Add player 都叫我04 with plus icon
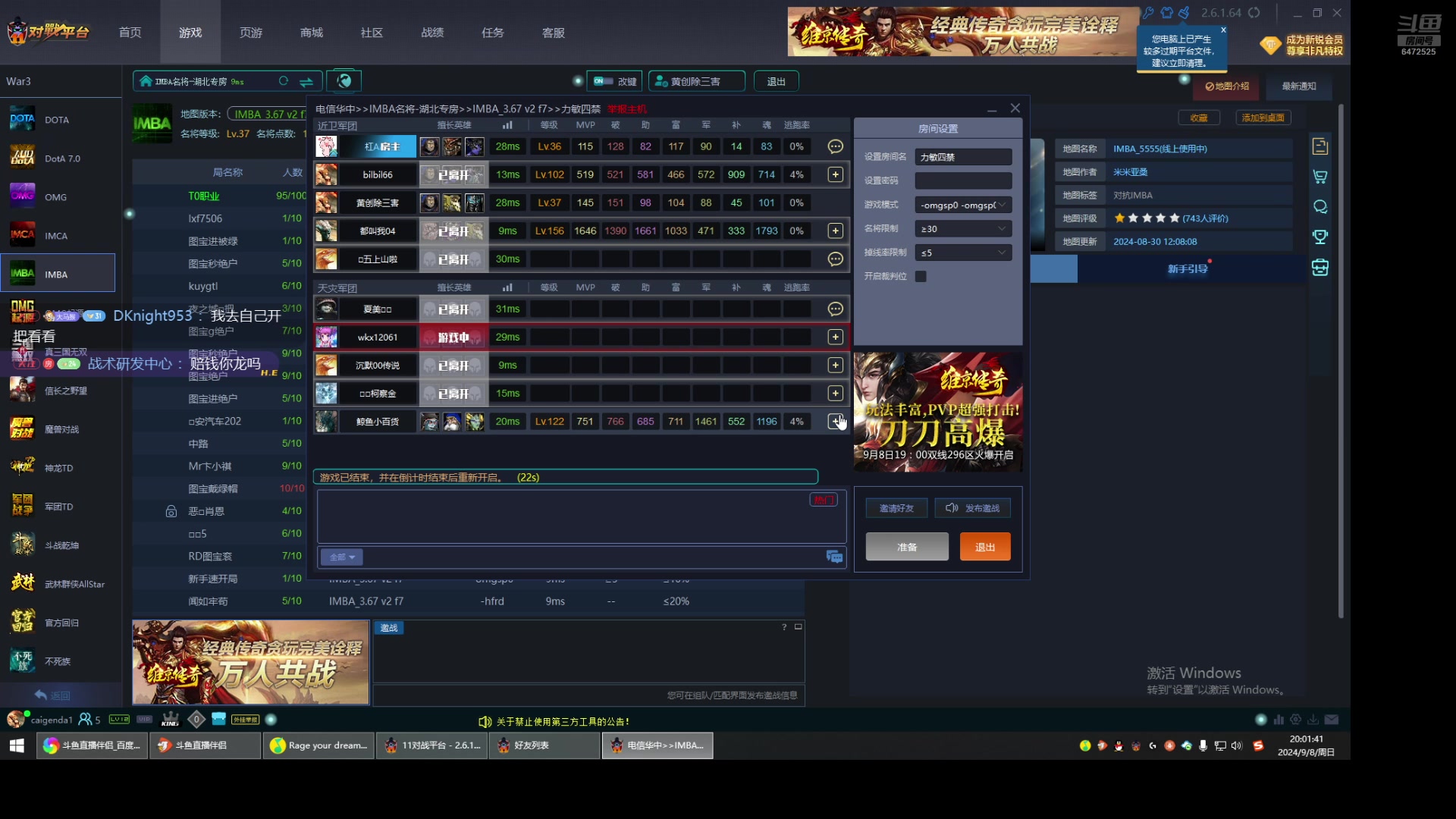The height and width of the screenshot is (819, 1456). 835,231
